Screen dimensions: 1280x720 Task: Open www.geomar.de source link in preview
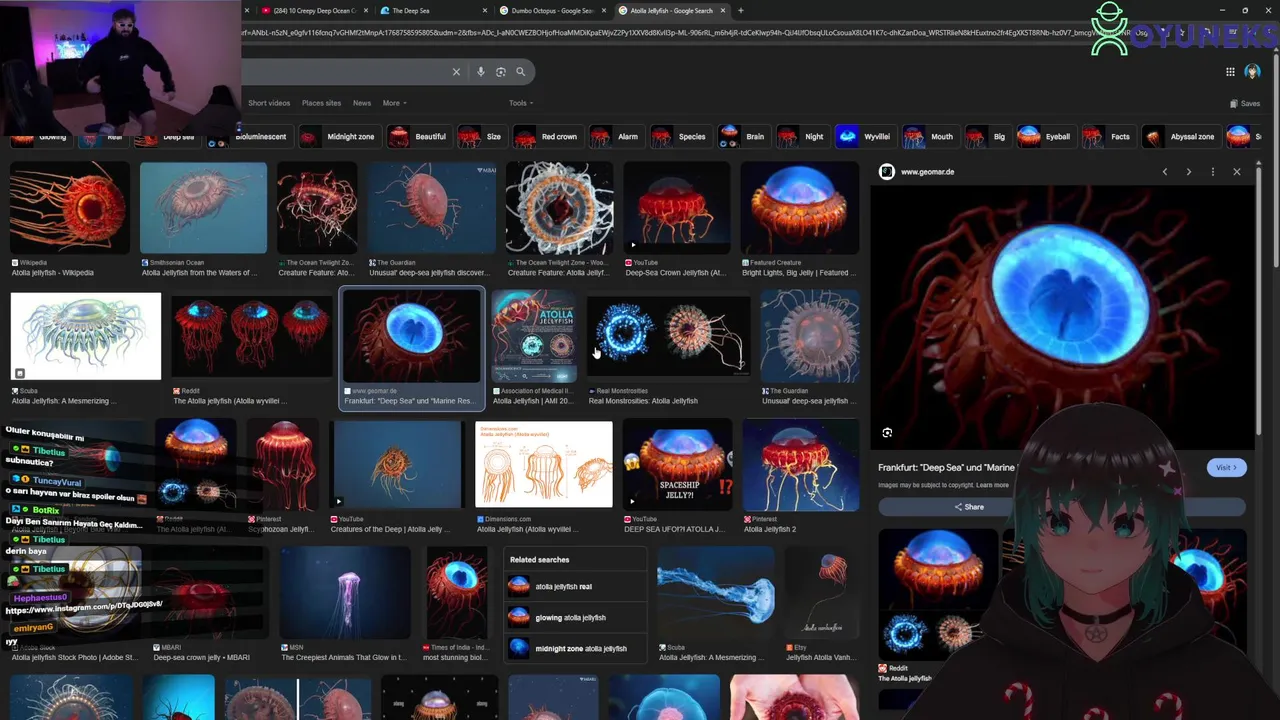927,172
